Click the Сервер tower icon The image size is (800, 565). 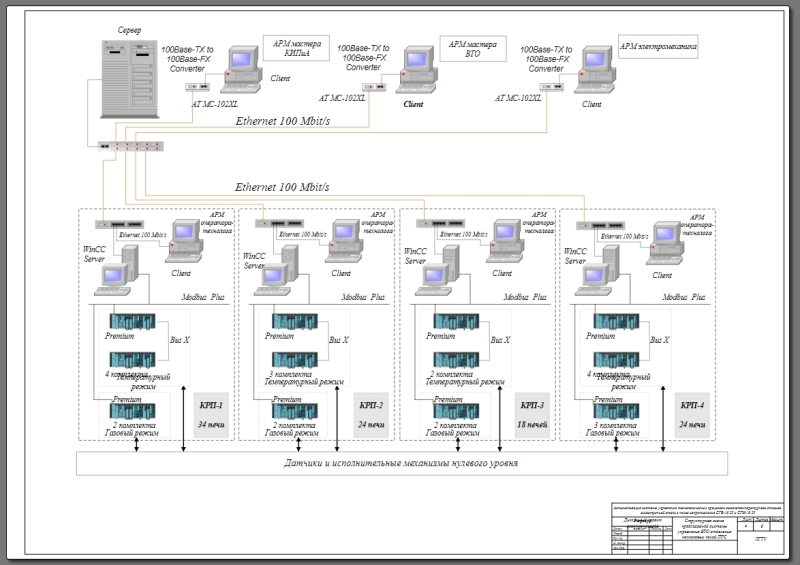[x=130, y=79]
